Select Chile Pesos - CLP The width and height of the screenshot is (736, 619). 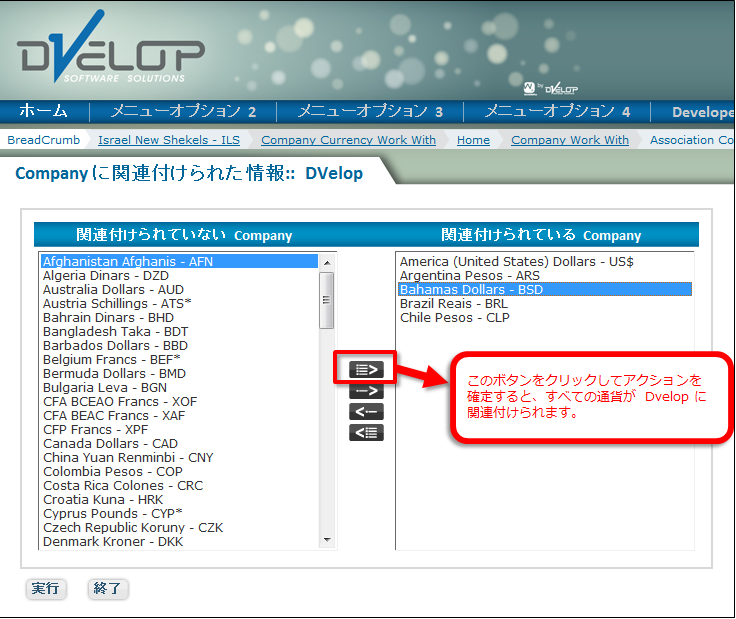pyautogui.click(x=545, y=318)
